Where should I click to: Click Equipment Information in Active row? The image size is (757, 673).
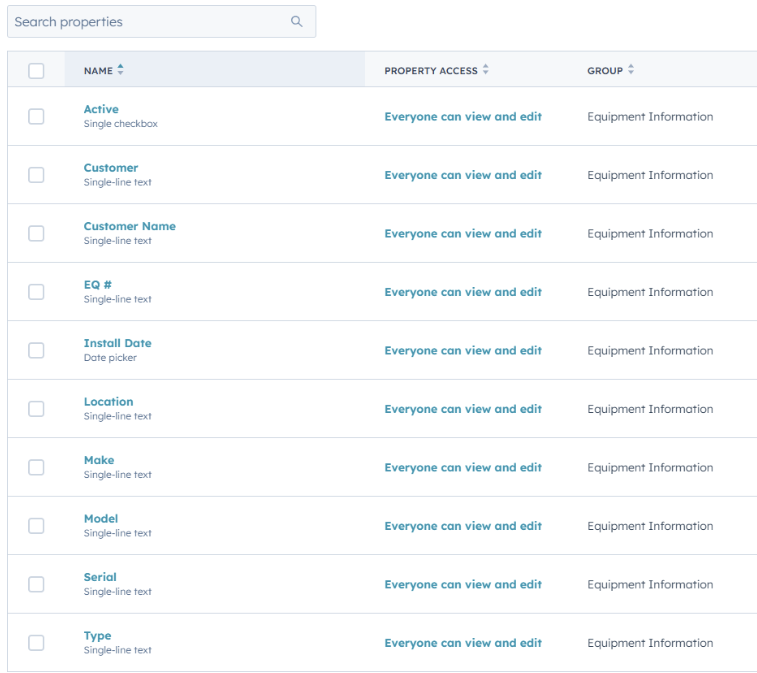click(650, 117)
